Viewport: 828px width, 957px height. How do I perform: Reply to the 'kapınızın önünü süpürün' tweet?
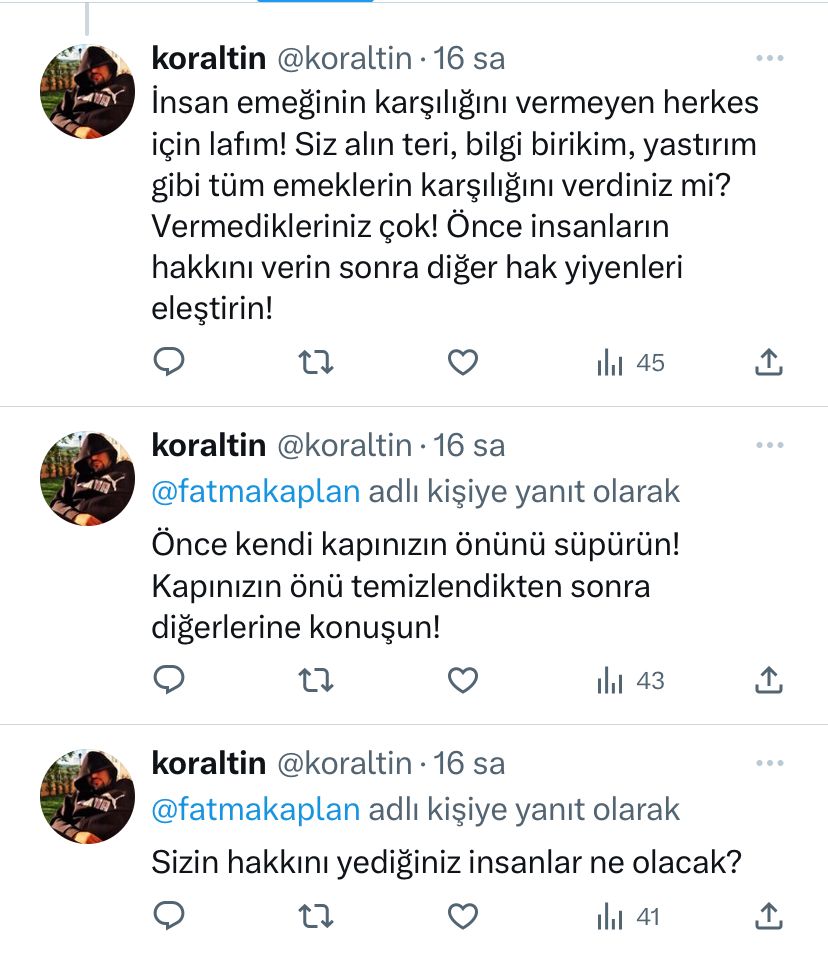pos(168,681)
